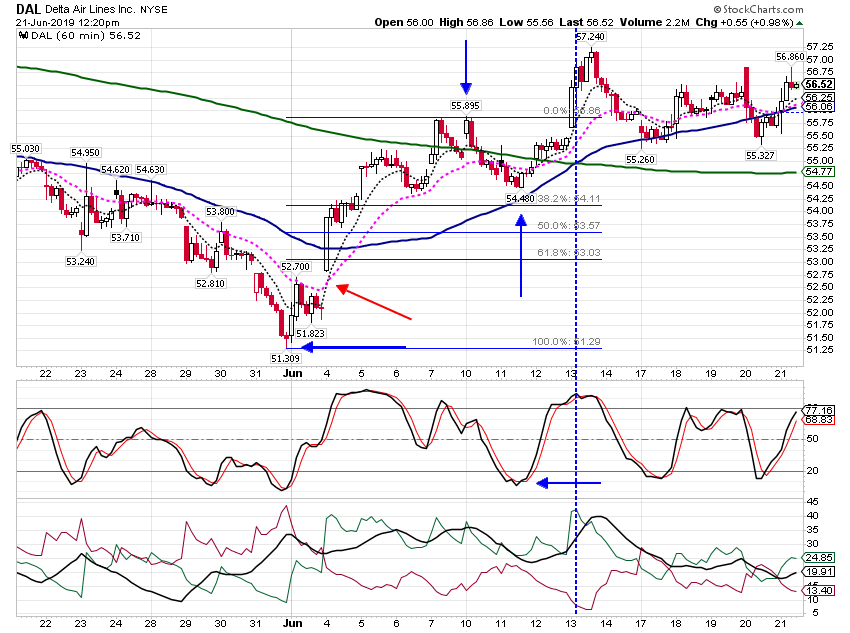Click the 52.700 price label
This screenshot has width=850, height=633.
[295, 267]
